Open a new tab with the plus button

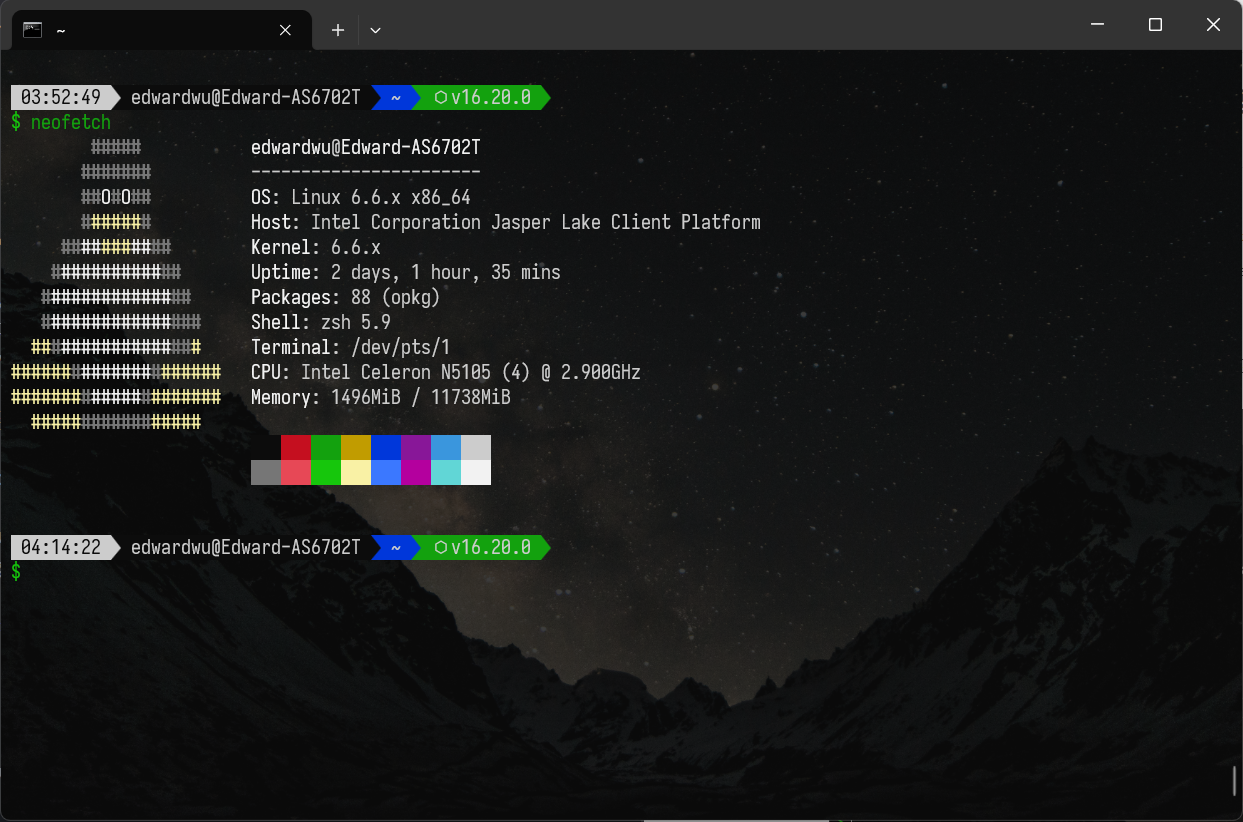tap(338, 30)
